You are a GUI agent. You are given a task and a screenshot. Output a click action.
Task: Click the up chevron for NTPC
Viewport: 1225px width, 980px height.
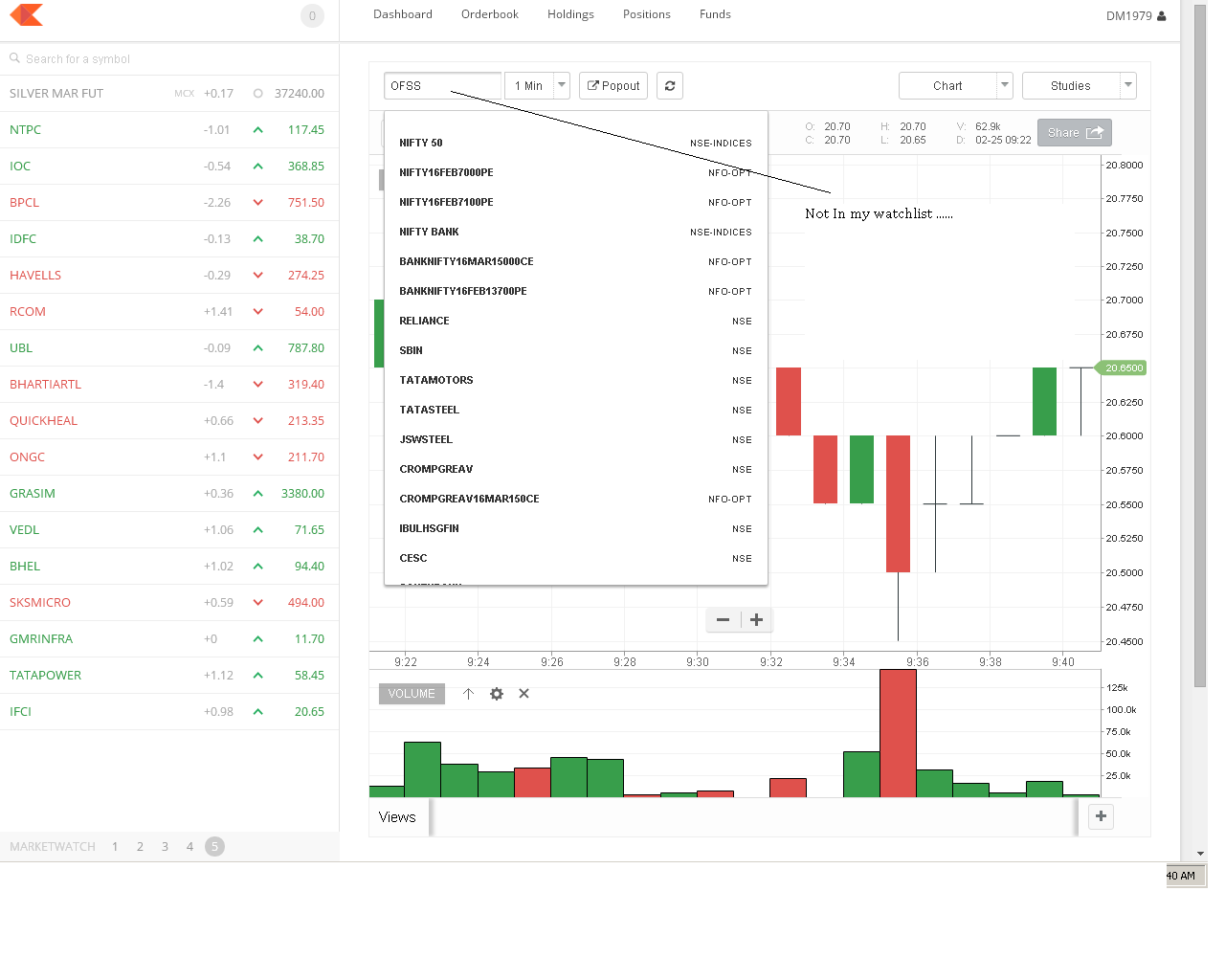coord(257,130)
